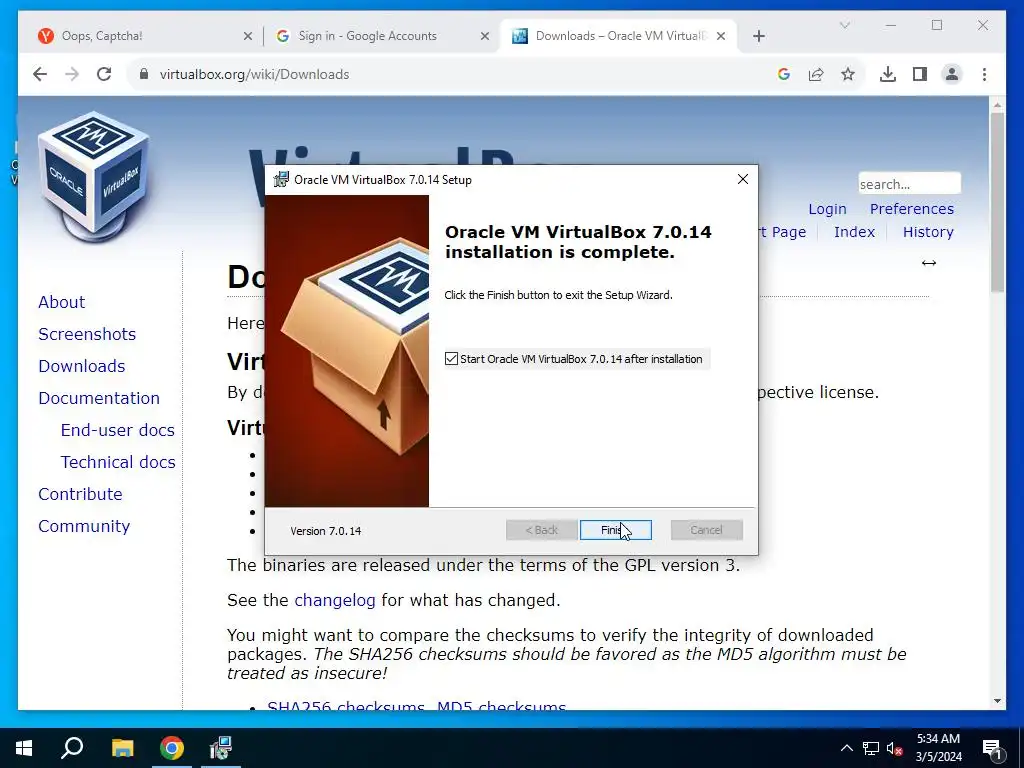Bookmark this tab with the star icon
Screen dimensions: 1024x768
tap(848, 74)
